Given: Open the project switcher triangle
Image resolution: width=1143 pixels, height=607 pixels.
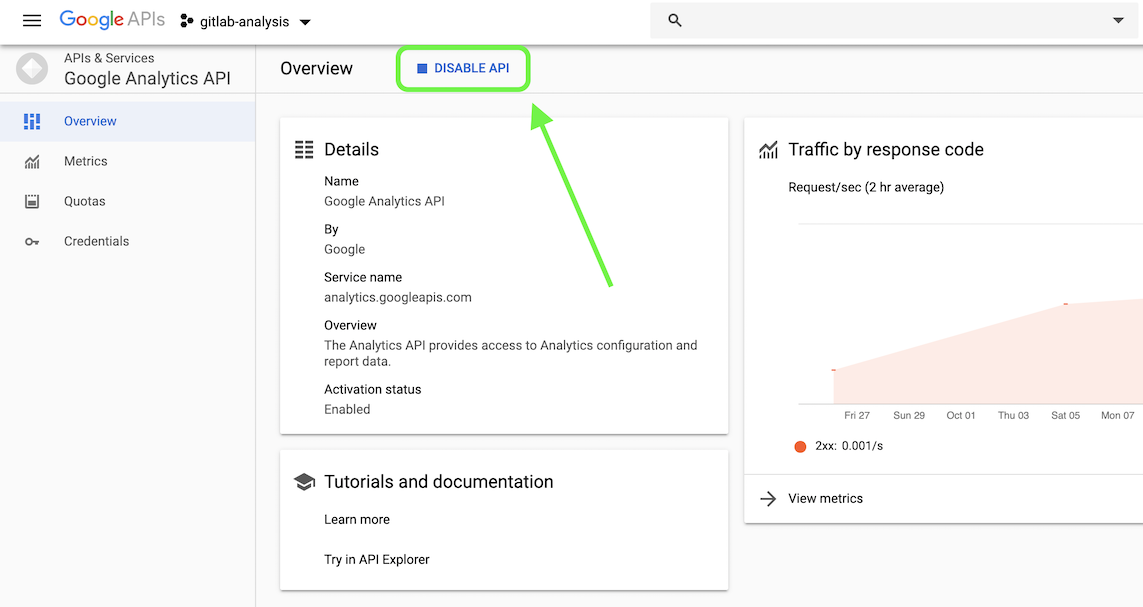Looking at the screenshot, I should point(305,21).
